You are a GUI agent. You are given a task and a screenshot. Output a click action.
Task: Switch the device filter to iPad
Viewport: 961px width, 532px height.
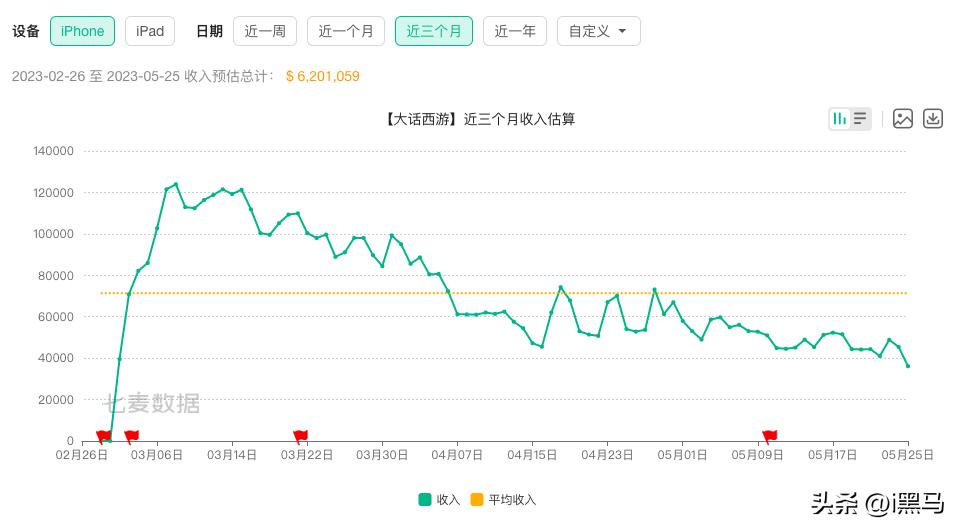click(150, 31)
